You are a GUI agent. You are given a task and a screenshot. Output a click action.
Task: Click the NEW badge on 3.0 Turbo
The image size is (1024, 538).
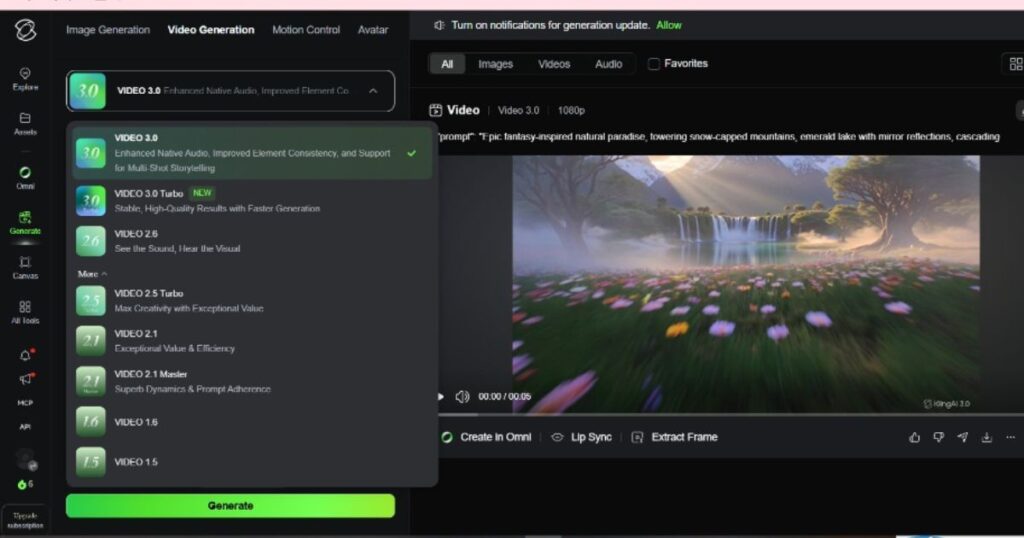(x=202, y=193)
